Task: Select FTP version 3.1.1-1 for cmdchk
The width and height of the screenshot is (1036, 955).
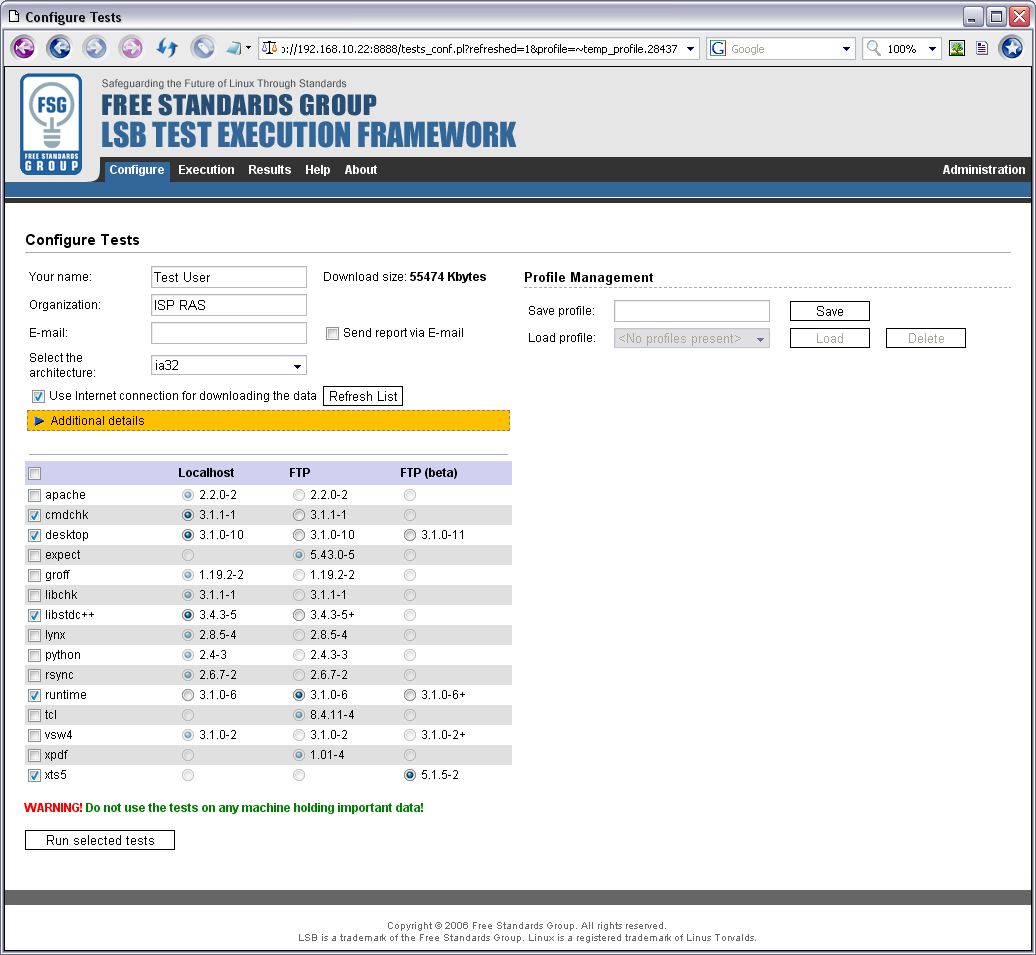Action: coord(299,515)
